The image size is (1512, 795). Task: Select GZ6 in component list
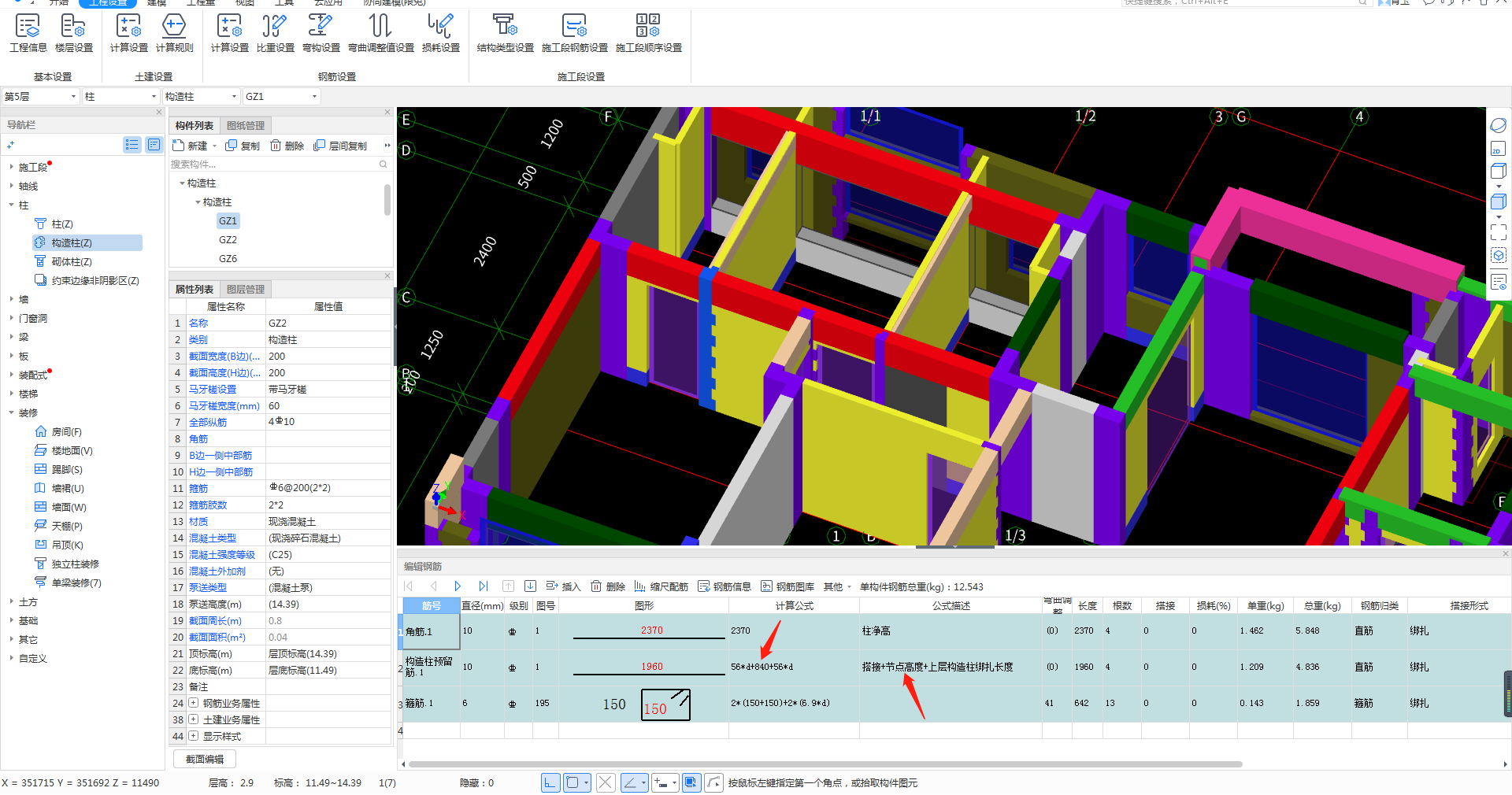[228, 259]
